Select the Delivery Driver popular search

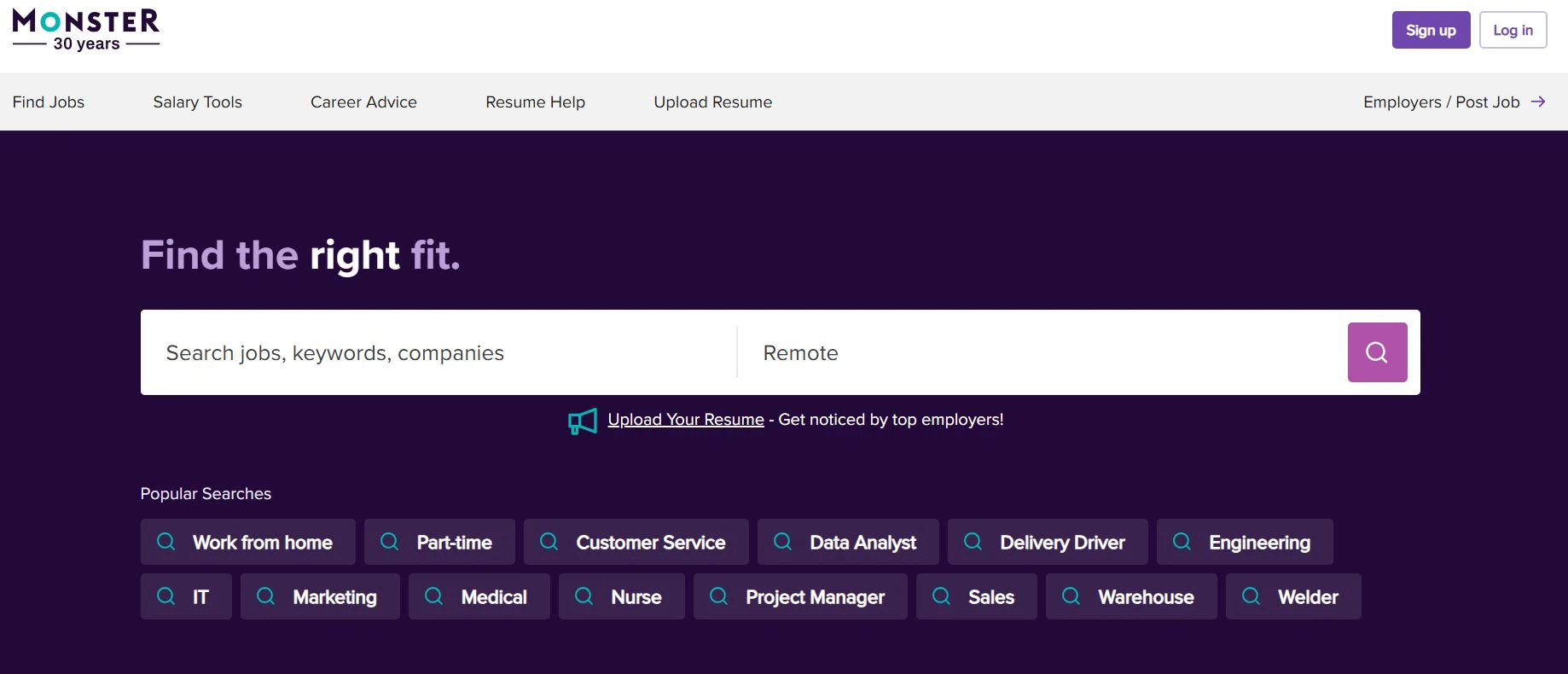(1061, 543)
